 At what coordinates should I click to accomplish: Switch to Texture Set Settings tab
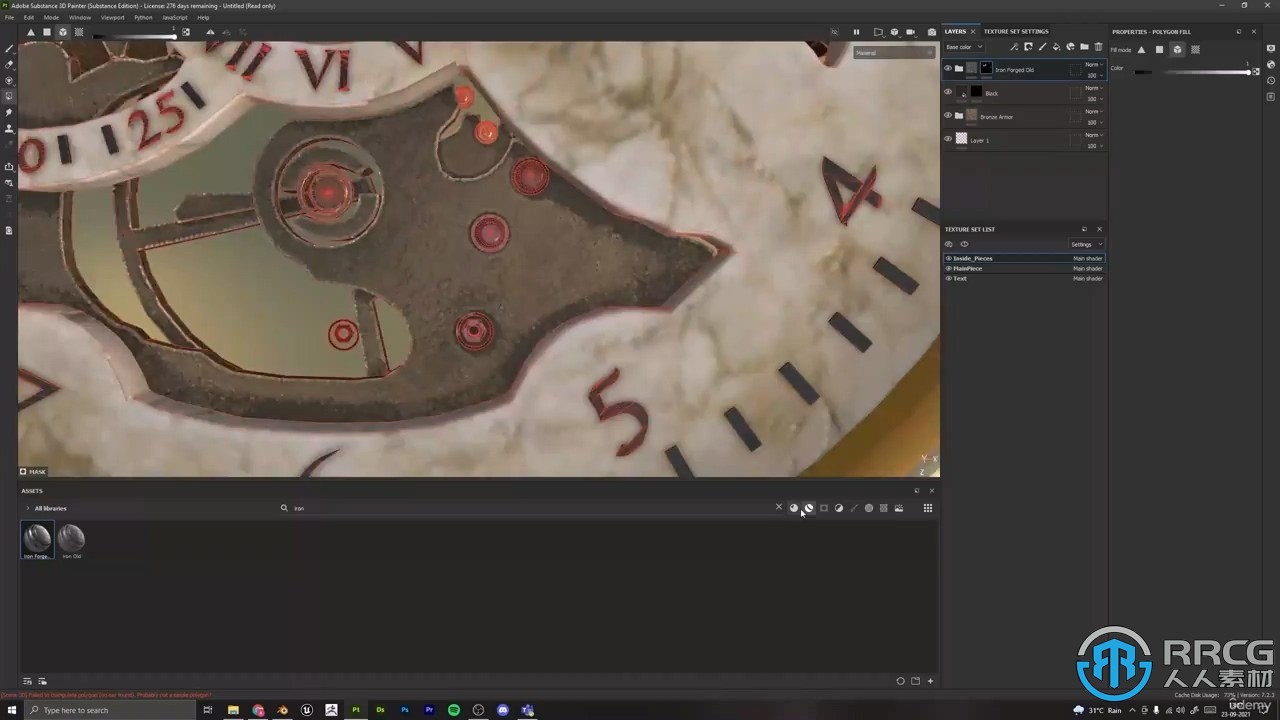tap(1016, 31)
